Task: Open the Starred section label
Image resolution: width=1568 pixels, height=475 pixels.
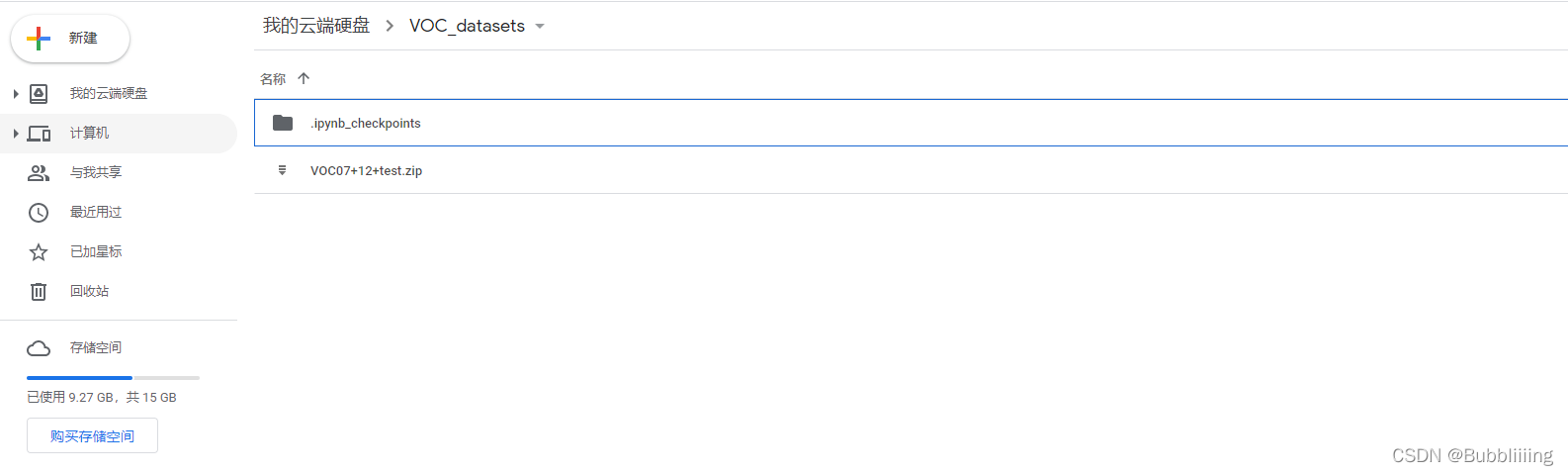Action: coord(96,251)
